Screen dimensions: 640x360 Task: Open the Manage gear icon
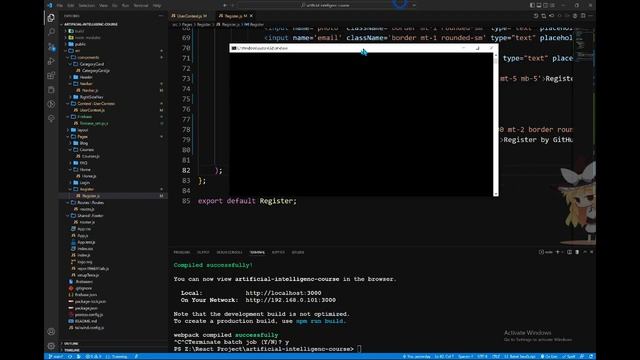point(51,346)
